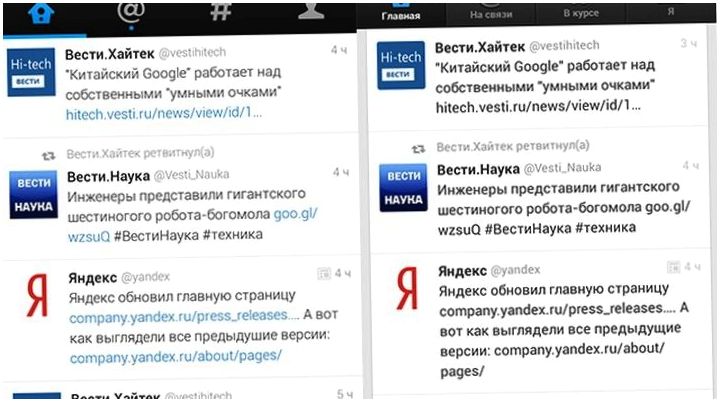Image resolution: width=720 pixels, height=402 pixels.
Task: Open @yandex handle in left timeline
Action: tap(145, 277)
